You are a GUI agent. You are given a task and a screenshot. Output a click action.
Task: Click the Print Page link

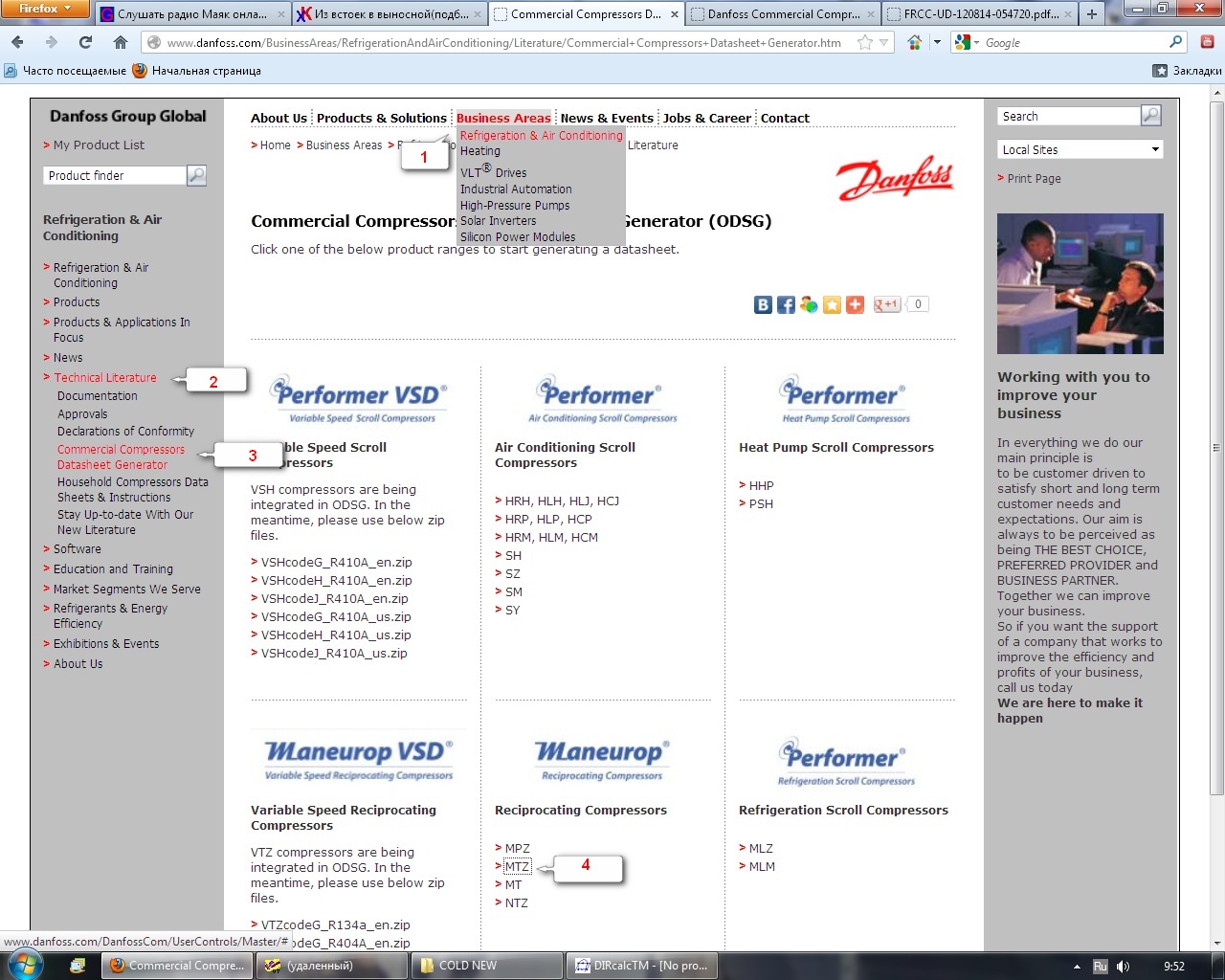pos(1034,178)
